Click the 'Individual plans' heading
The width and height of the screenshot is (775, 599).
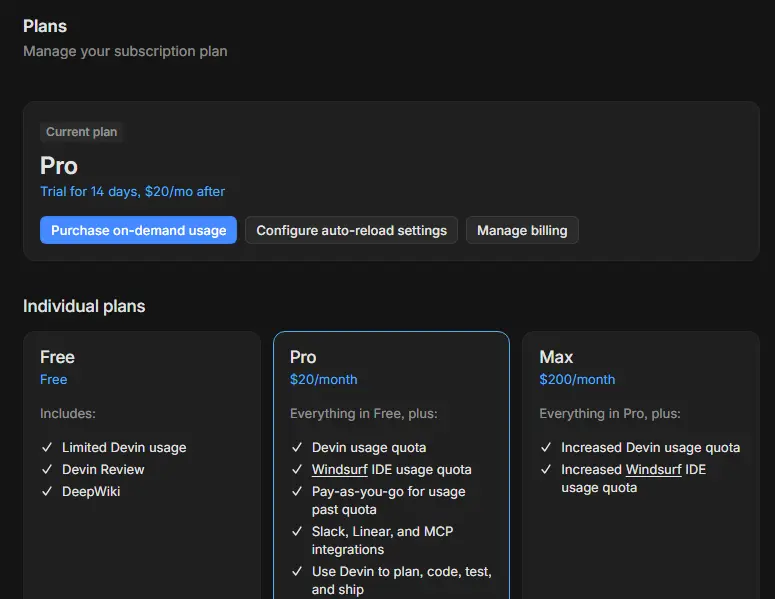point(84,306)
